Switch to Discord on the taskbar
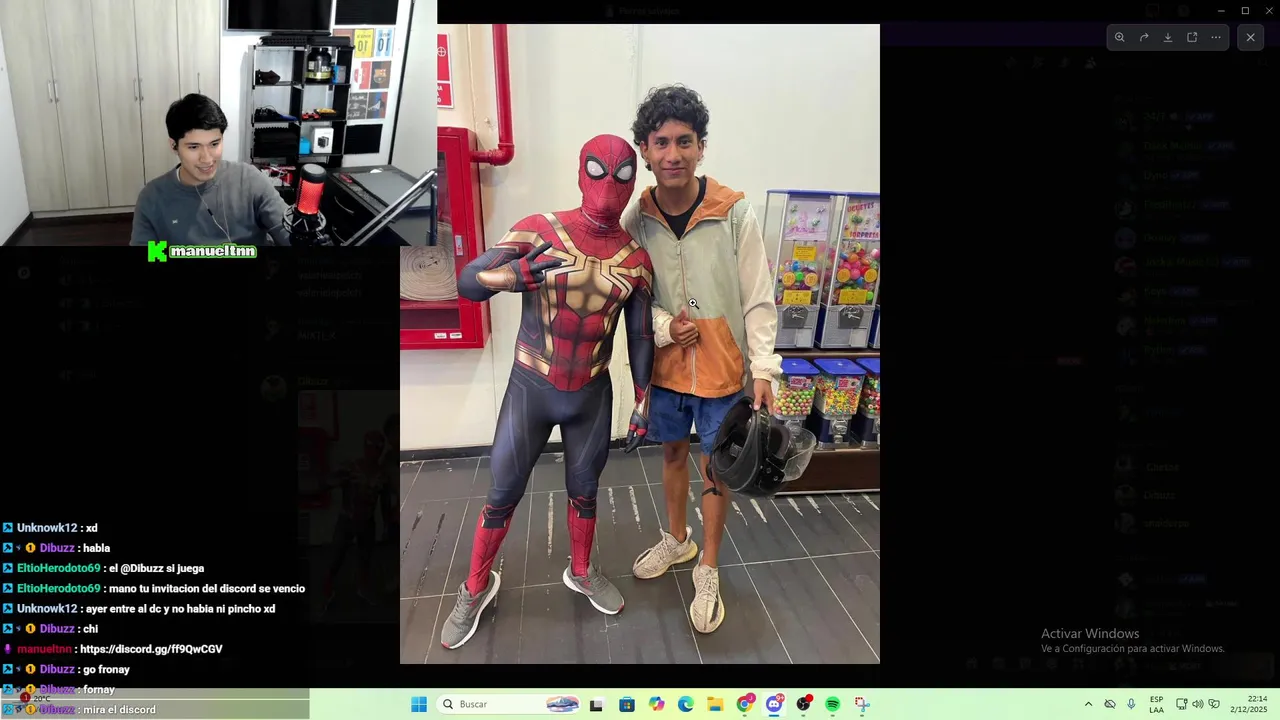 click(x=774, y=704)
